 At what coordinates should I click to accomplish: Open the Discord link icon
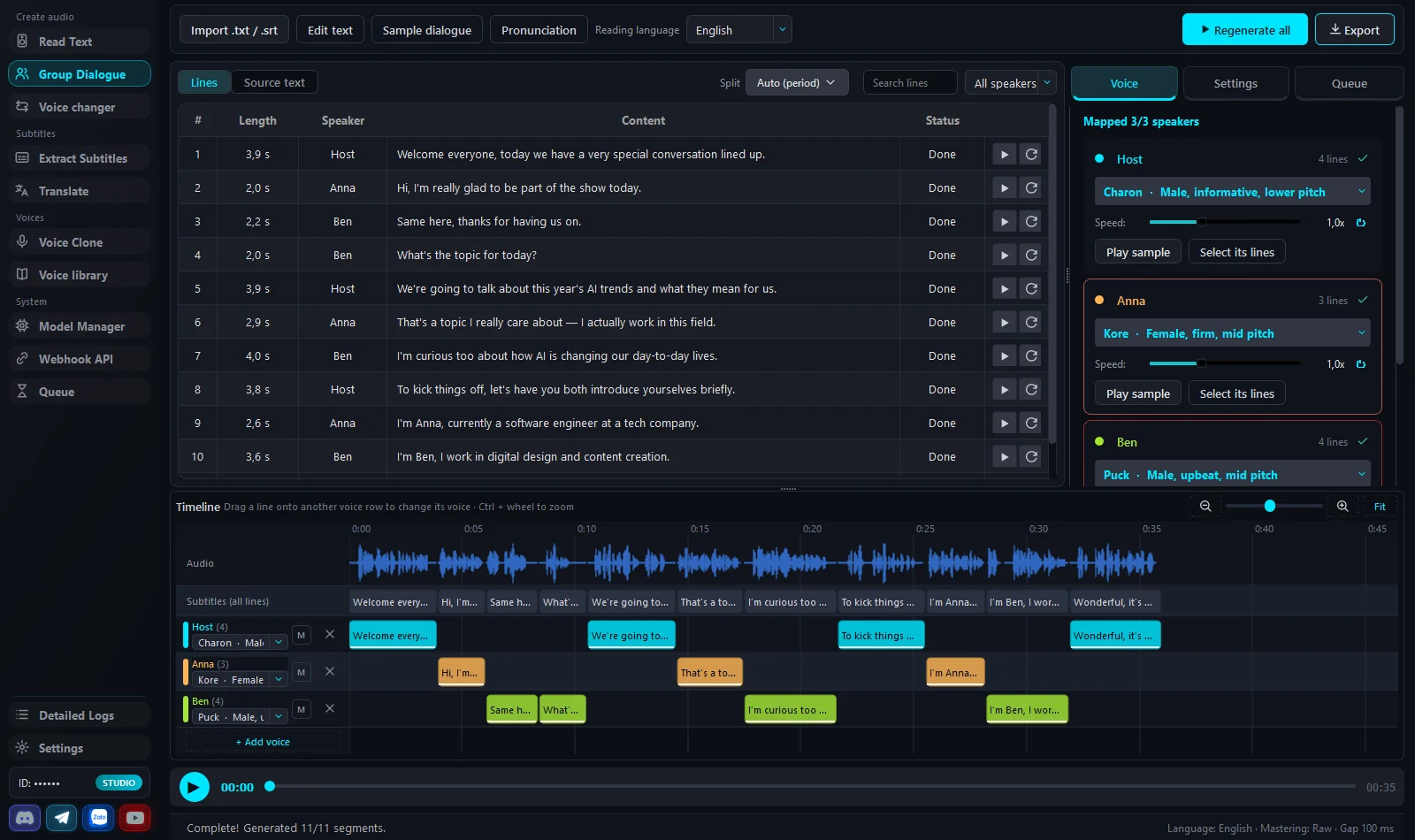pyautogui.click(x=26, y=818)
